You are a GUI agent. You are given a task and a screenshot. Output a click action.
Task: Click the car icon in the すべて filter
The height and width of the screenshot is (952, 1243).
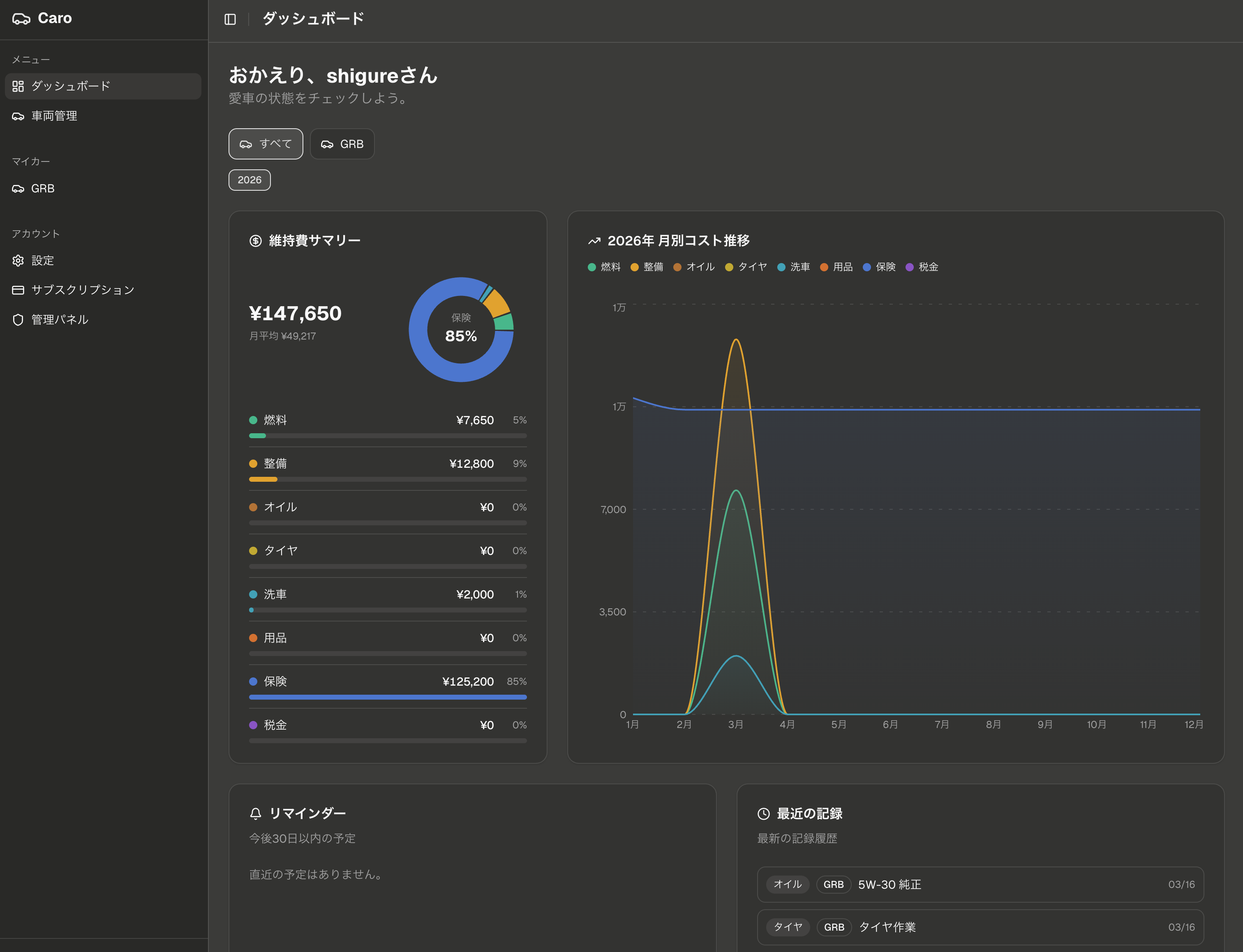(246, 145)
